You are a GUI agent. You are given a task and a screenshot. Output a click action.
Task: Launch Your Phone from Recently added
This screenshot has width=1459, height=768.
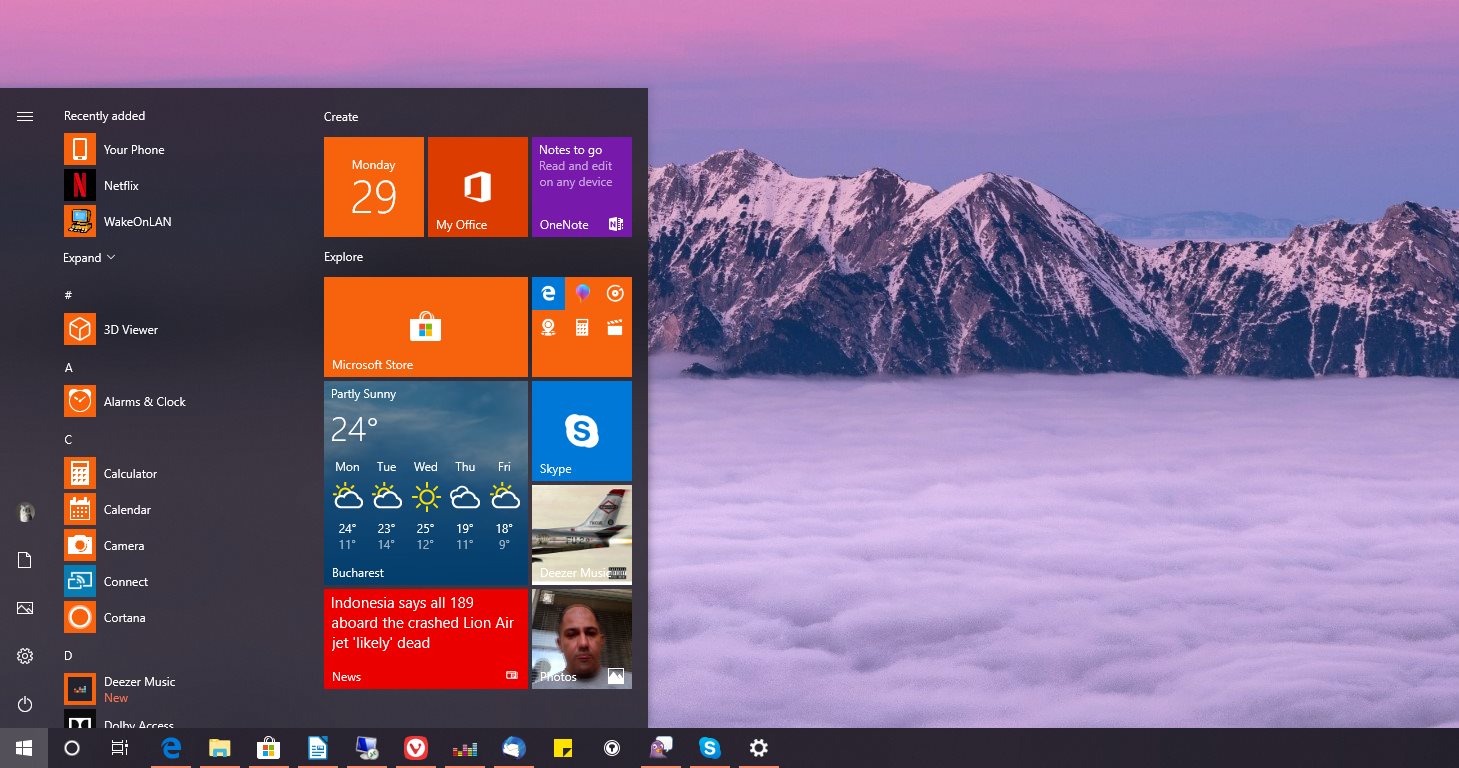178,150
